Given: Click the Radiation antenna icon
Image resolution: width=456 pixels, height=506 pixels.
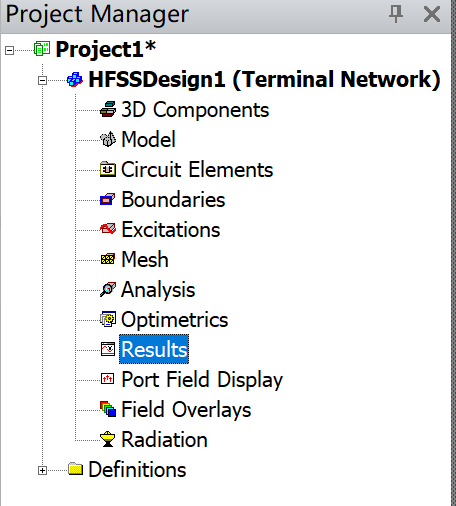Looking at the screenshot, I should pyautogui.click(x=108, y=439).
